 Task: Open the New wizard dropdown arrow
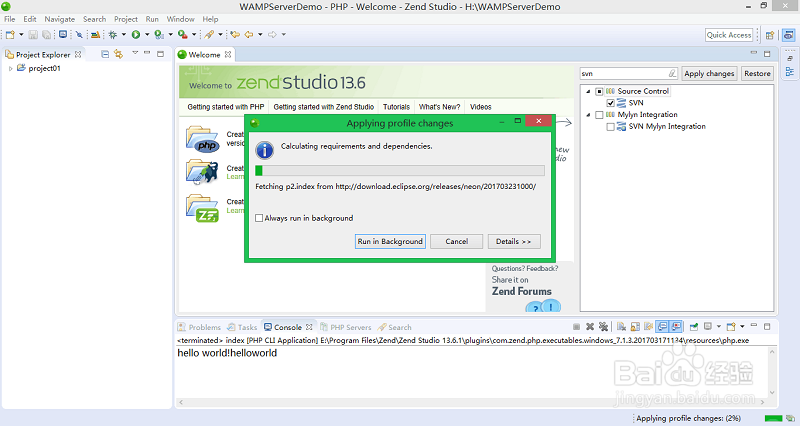click(x=21, y=35)
